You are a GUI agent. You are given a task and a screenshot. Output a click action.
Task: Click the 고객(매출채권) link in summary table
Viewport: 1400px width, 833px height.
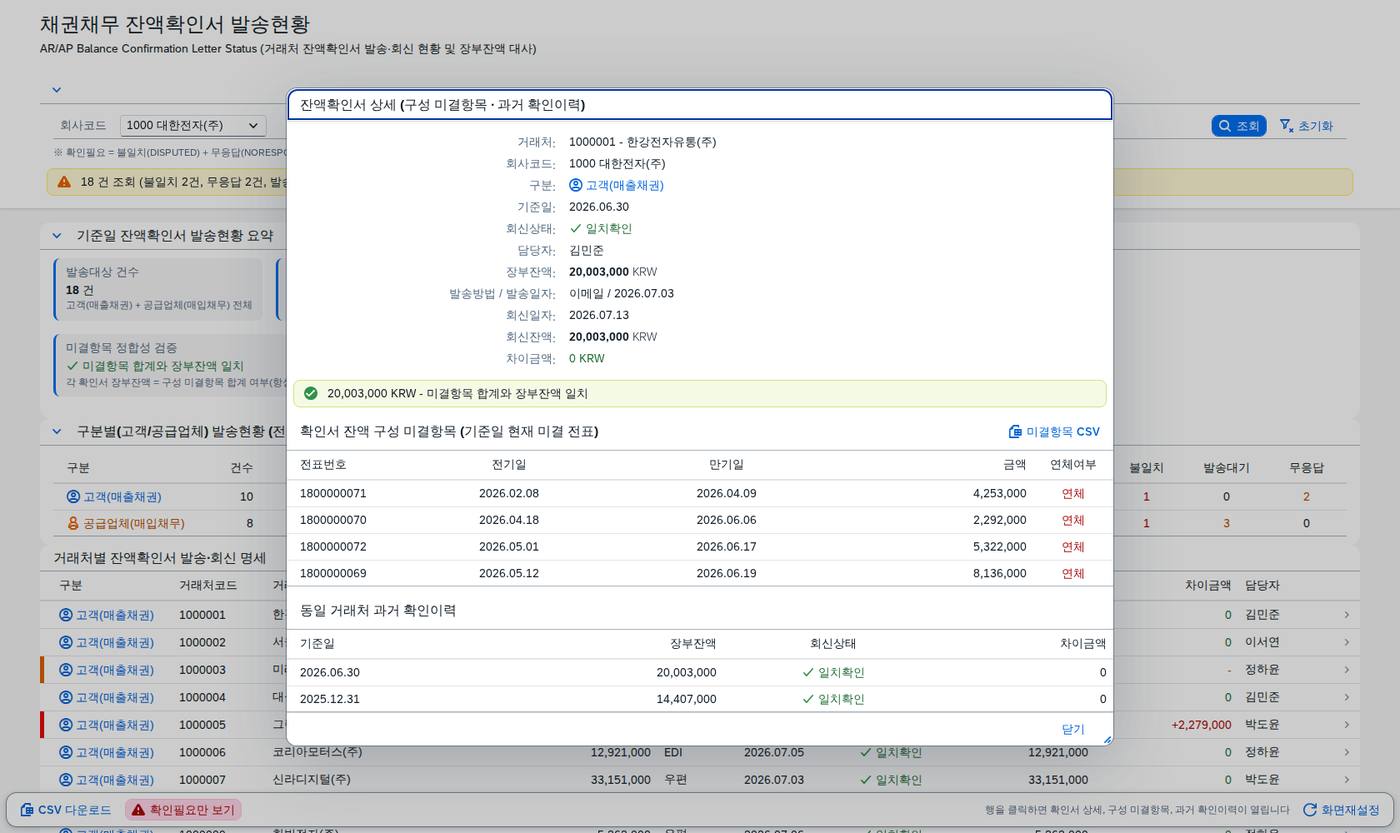114,497
